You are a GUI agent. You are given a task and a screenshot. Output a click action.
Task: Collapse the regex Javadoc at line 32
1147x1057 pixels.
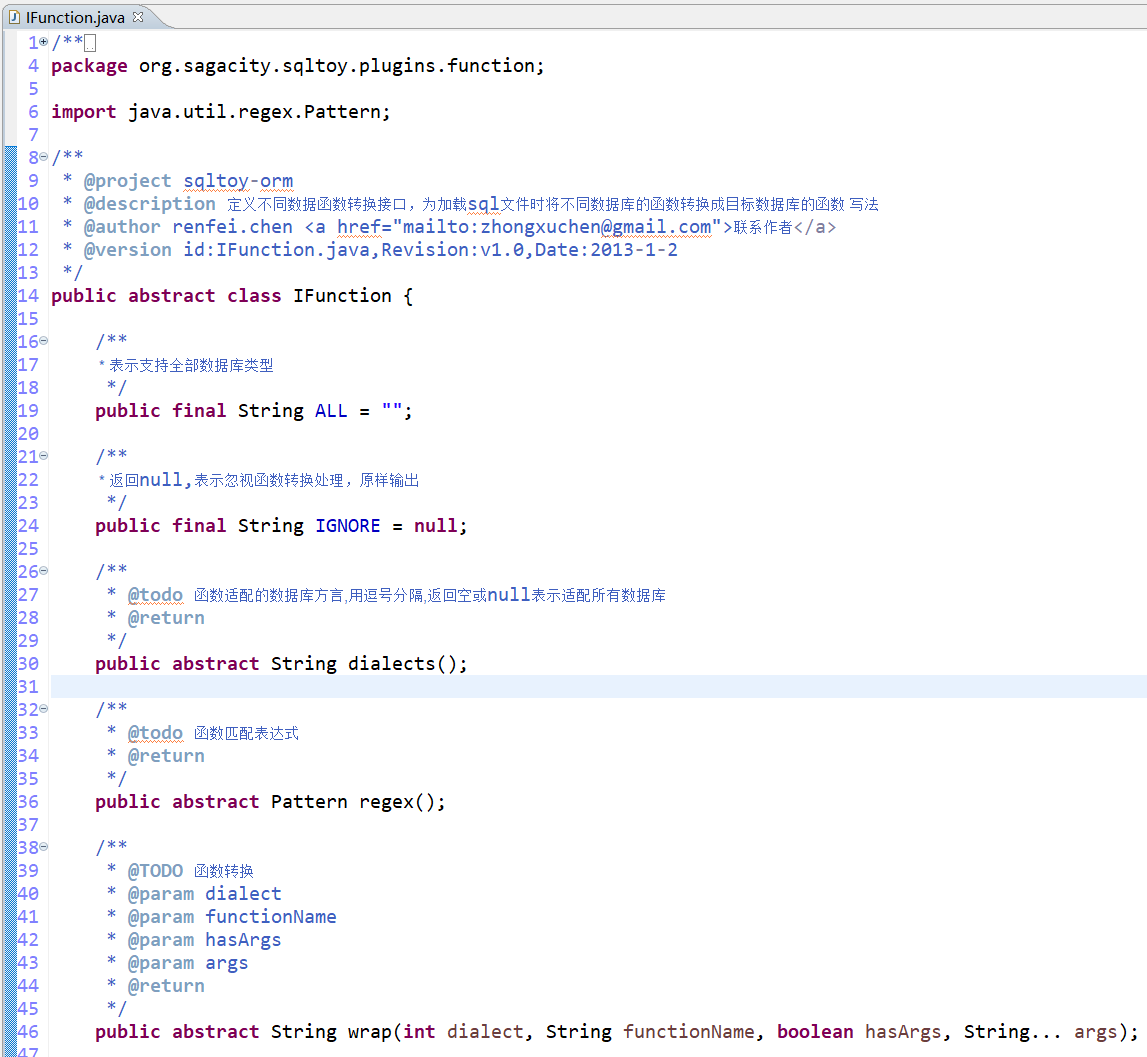click(44, 709)
